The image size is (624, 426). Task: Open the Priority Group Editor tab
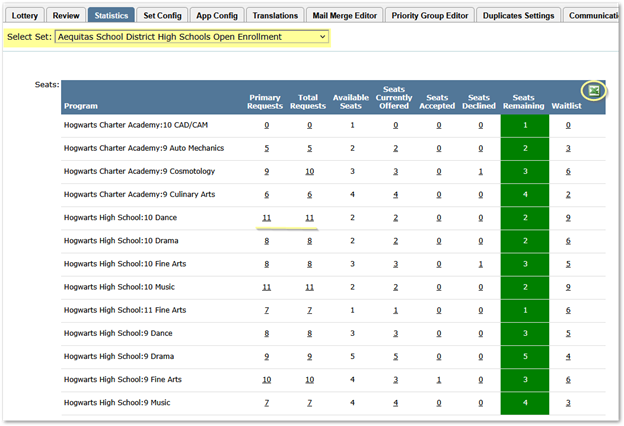(430, 16)
